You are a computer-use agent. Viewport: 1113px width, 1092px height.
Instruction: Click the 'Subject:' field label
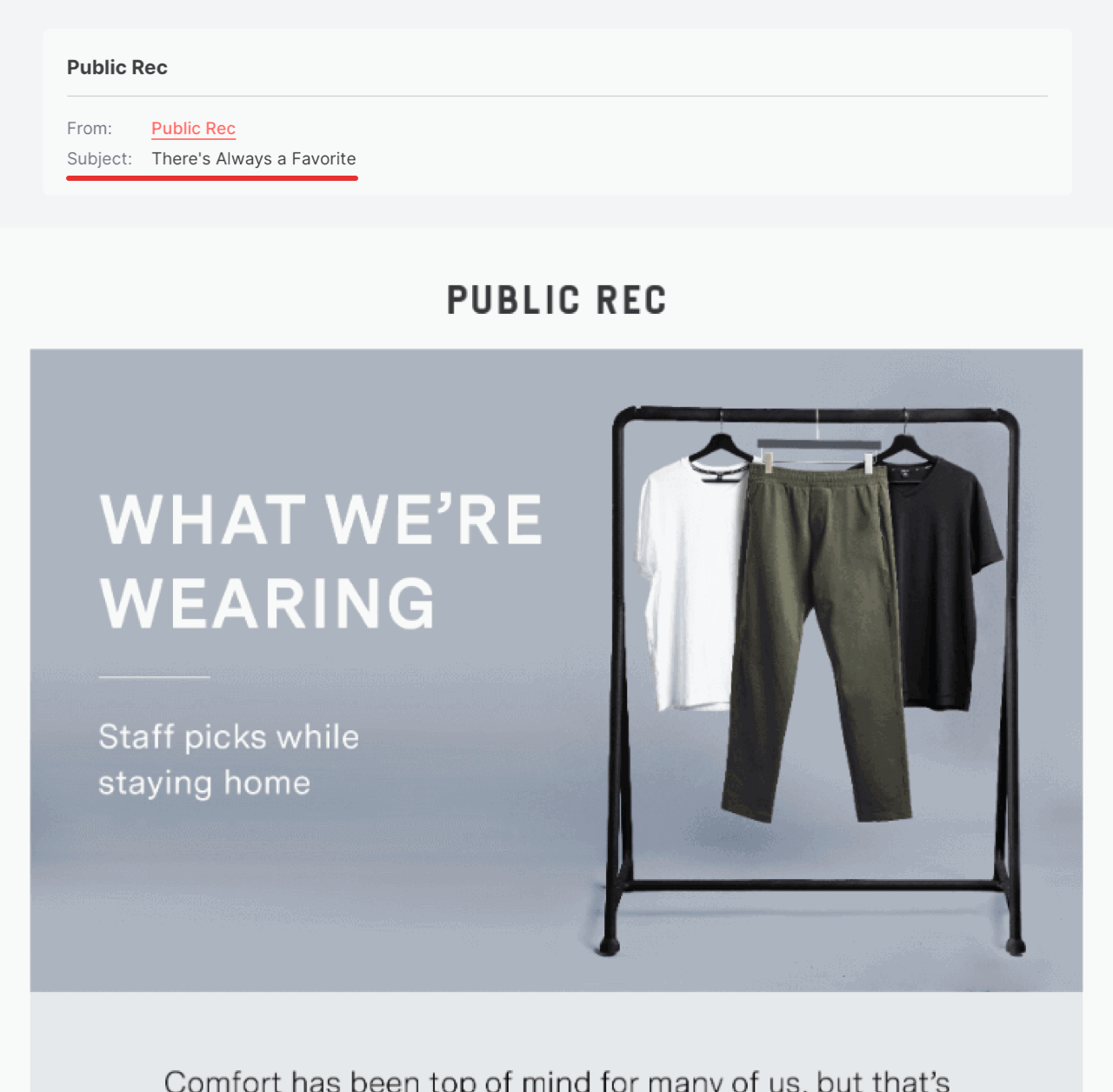click(x=100, y=158)
